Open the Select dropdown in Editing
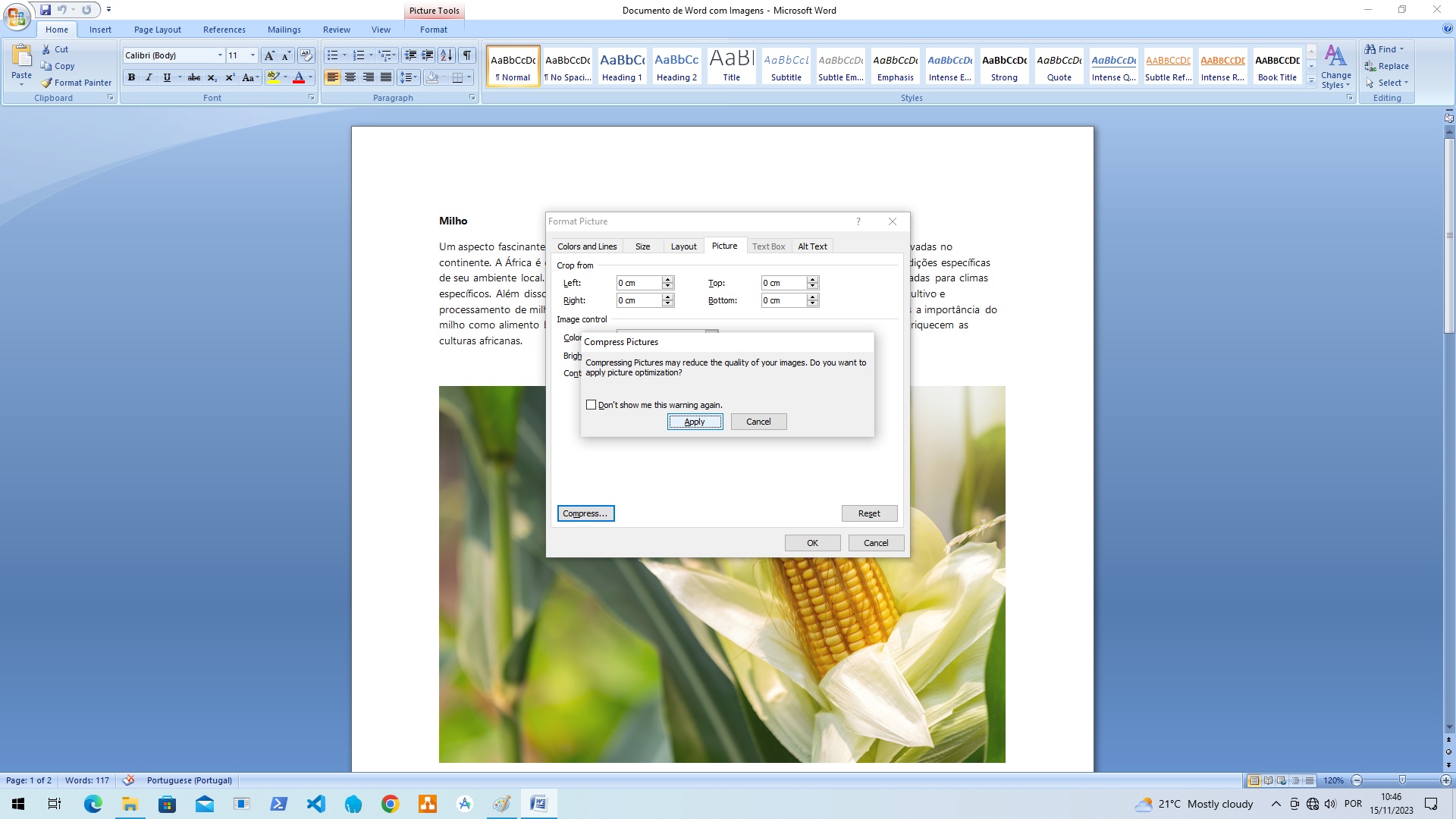 click(x=1387, y=83)
